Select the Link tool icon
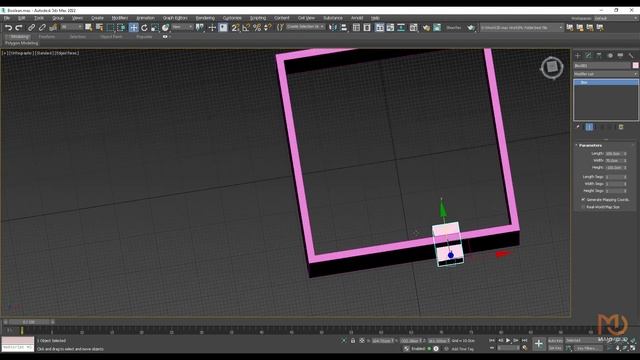The image size is (640, 360). [31, 28]
